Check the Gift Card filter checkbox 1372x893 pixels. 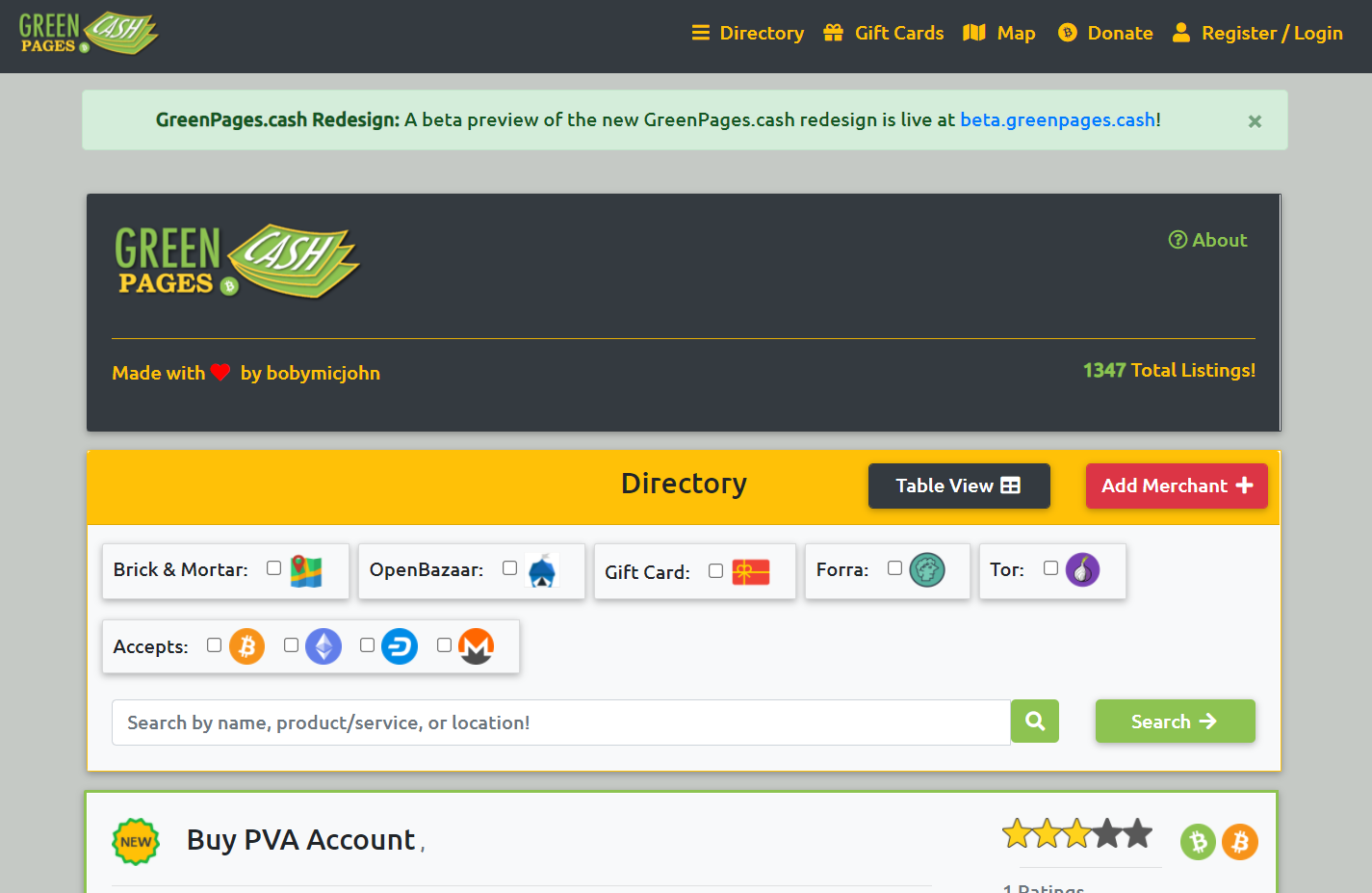click(x=715, y=571)
